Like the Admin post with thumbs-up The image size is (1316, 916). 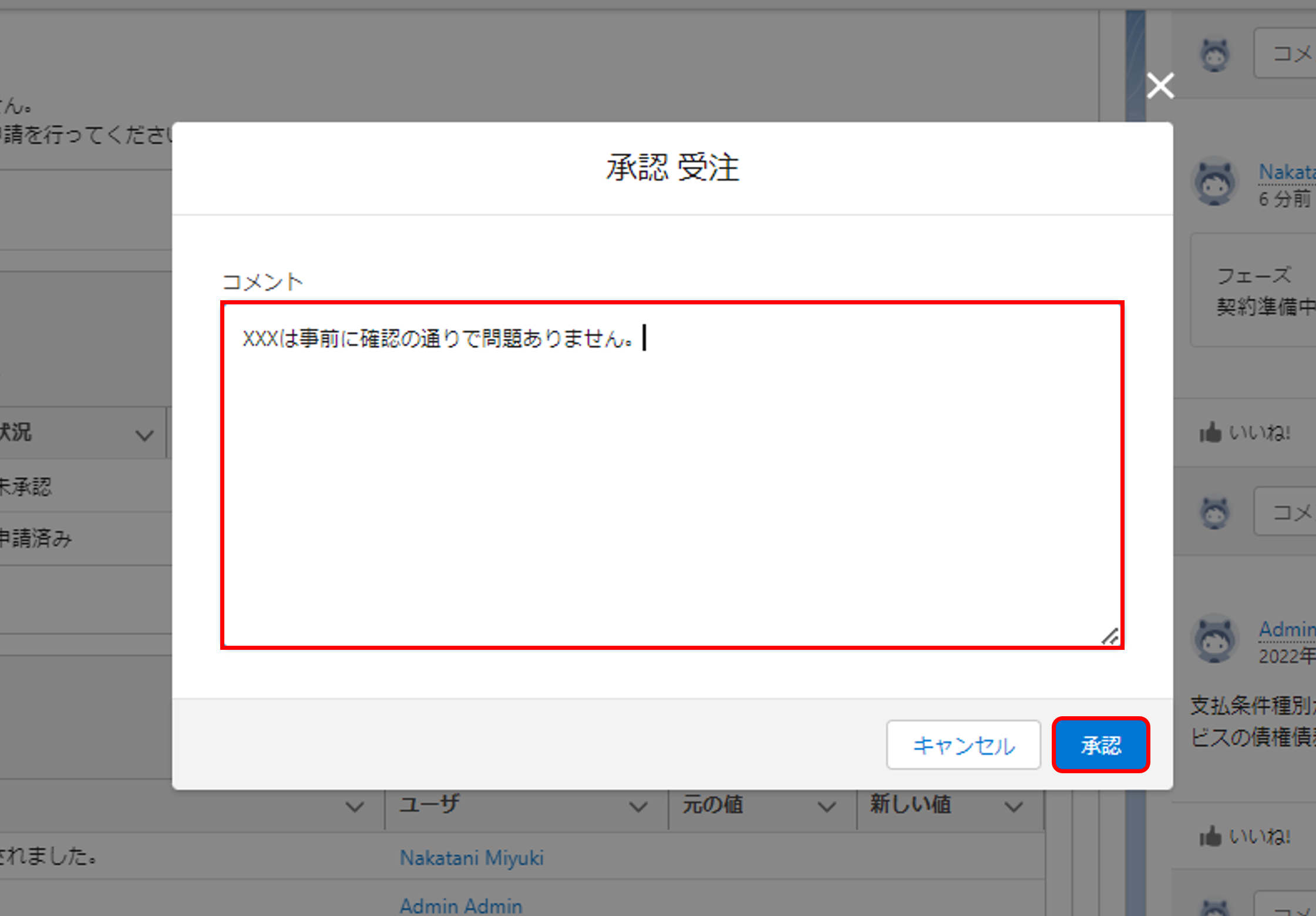pyautogui.click(x=1210, y=836)
